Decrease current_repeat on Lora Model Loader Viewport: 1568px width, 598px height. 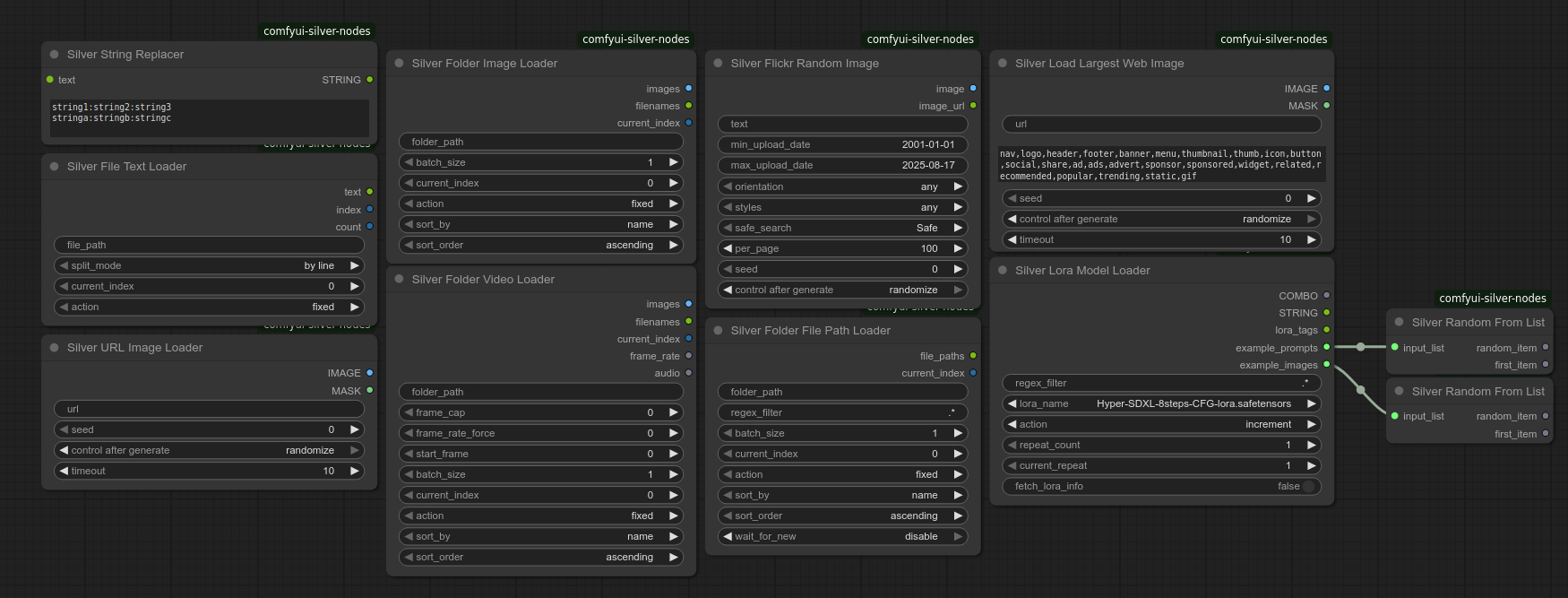1012,466
